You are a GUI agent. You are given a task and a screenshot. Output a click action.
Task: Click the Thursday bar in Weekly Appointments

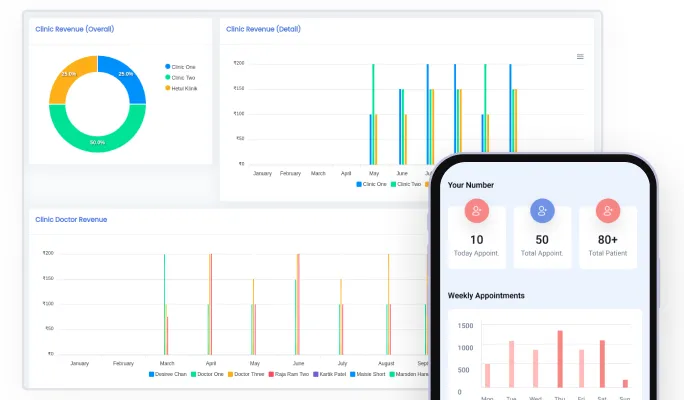(560, 359)
